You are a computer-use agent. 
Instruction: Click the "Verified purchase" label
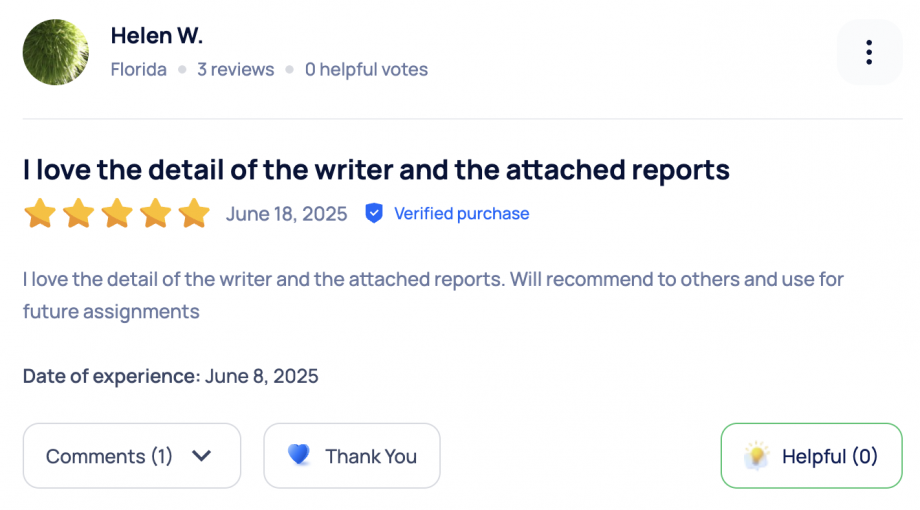click(461, 213)
